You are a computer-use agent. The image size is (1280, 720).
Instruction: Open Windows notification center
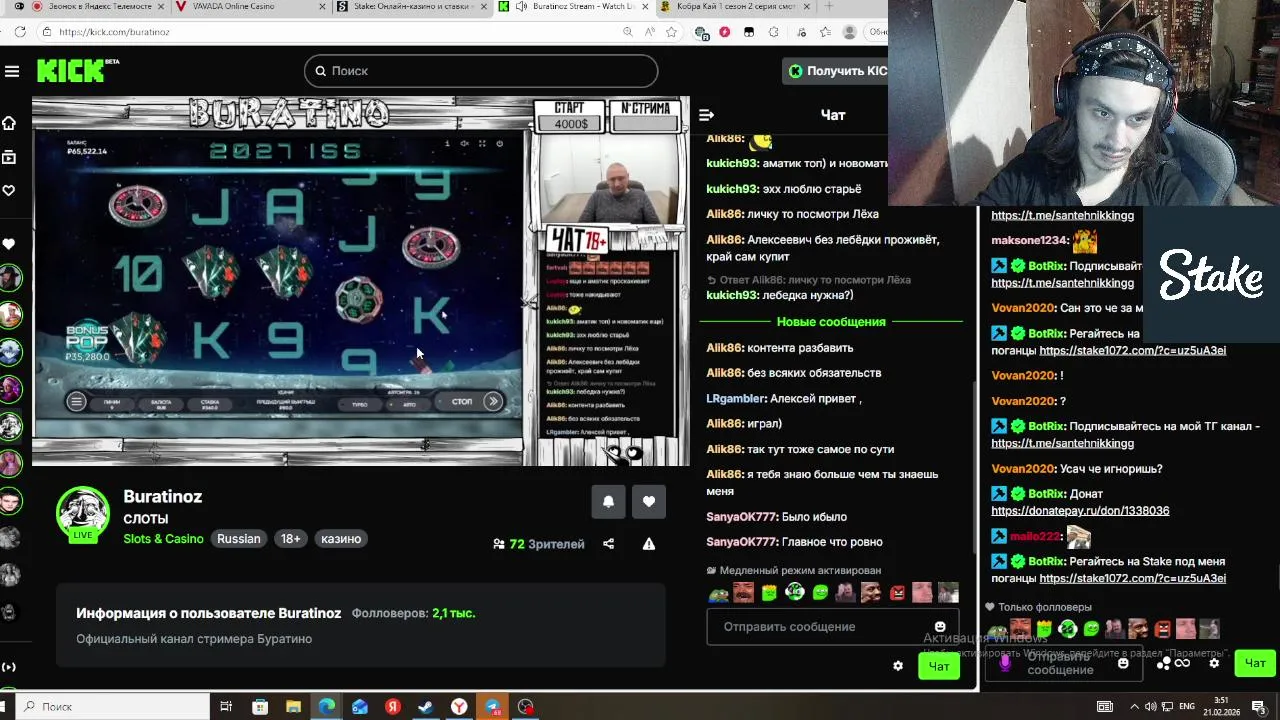[x=1259, y=707]
